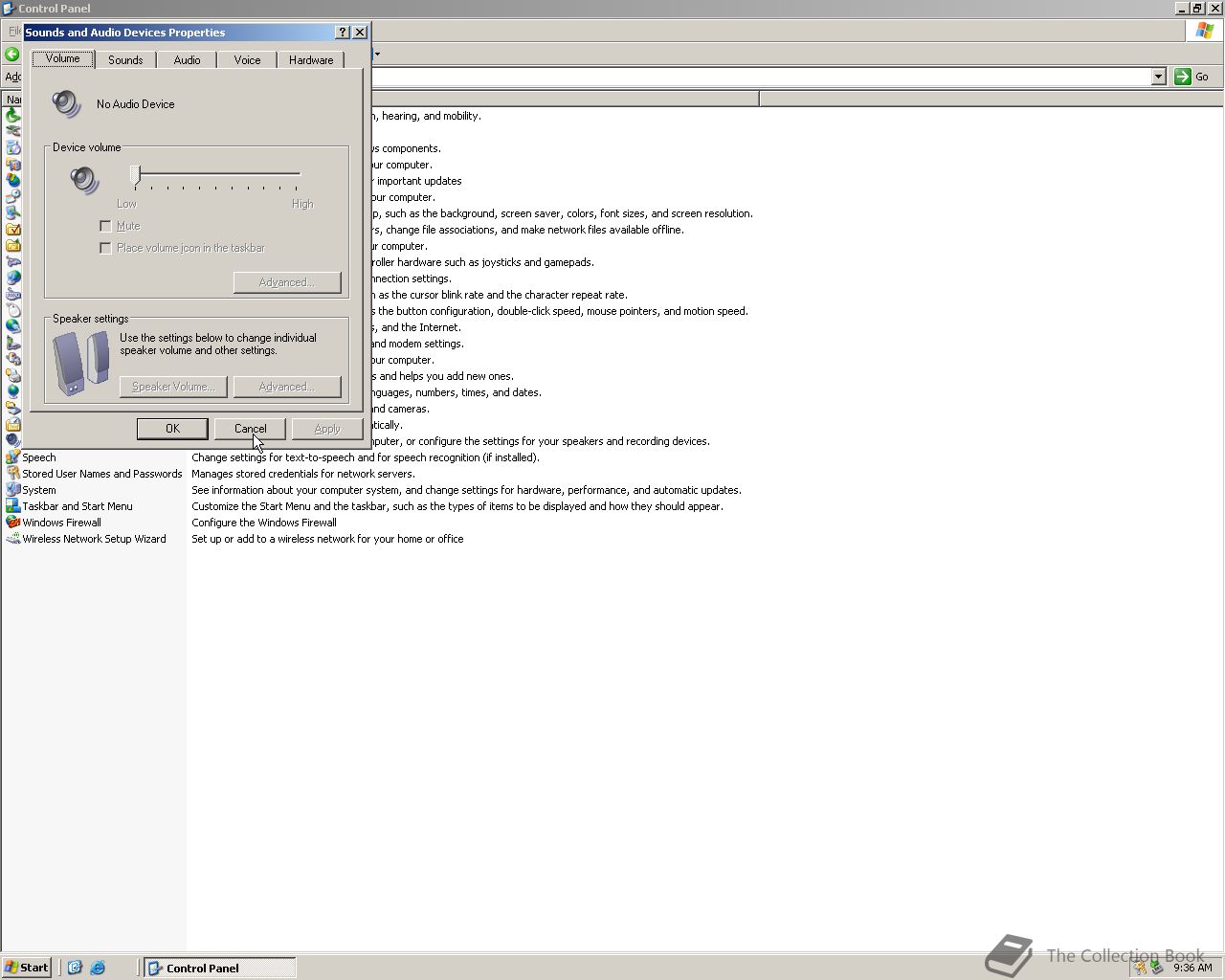Click the help question mark in dialog title bar

click(343, 33)
